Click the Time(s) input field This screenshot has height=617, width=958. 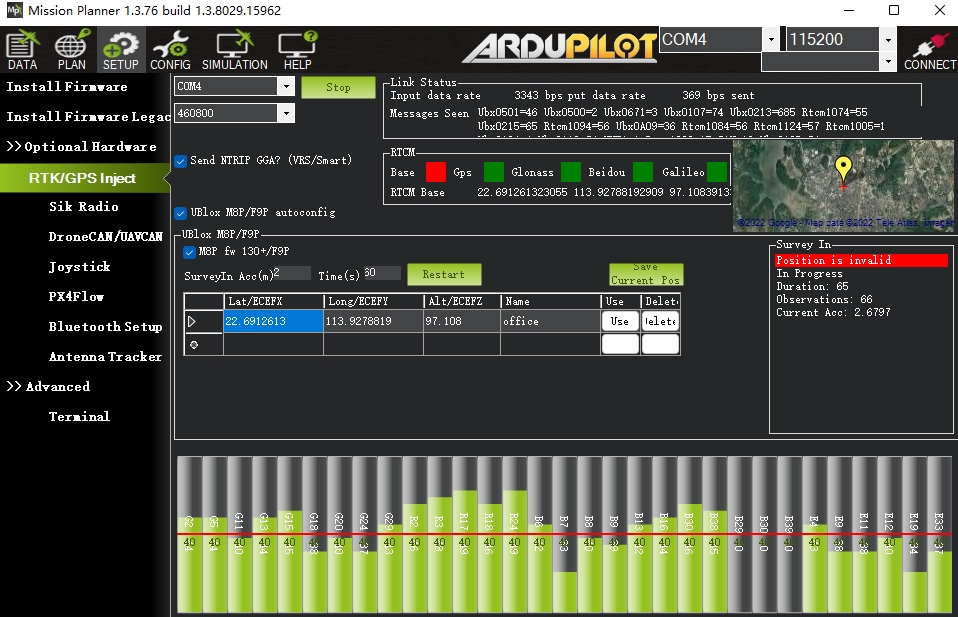coord(382,273)
